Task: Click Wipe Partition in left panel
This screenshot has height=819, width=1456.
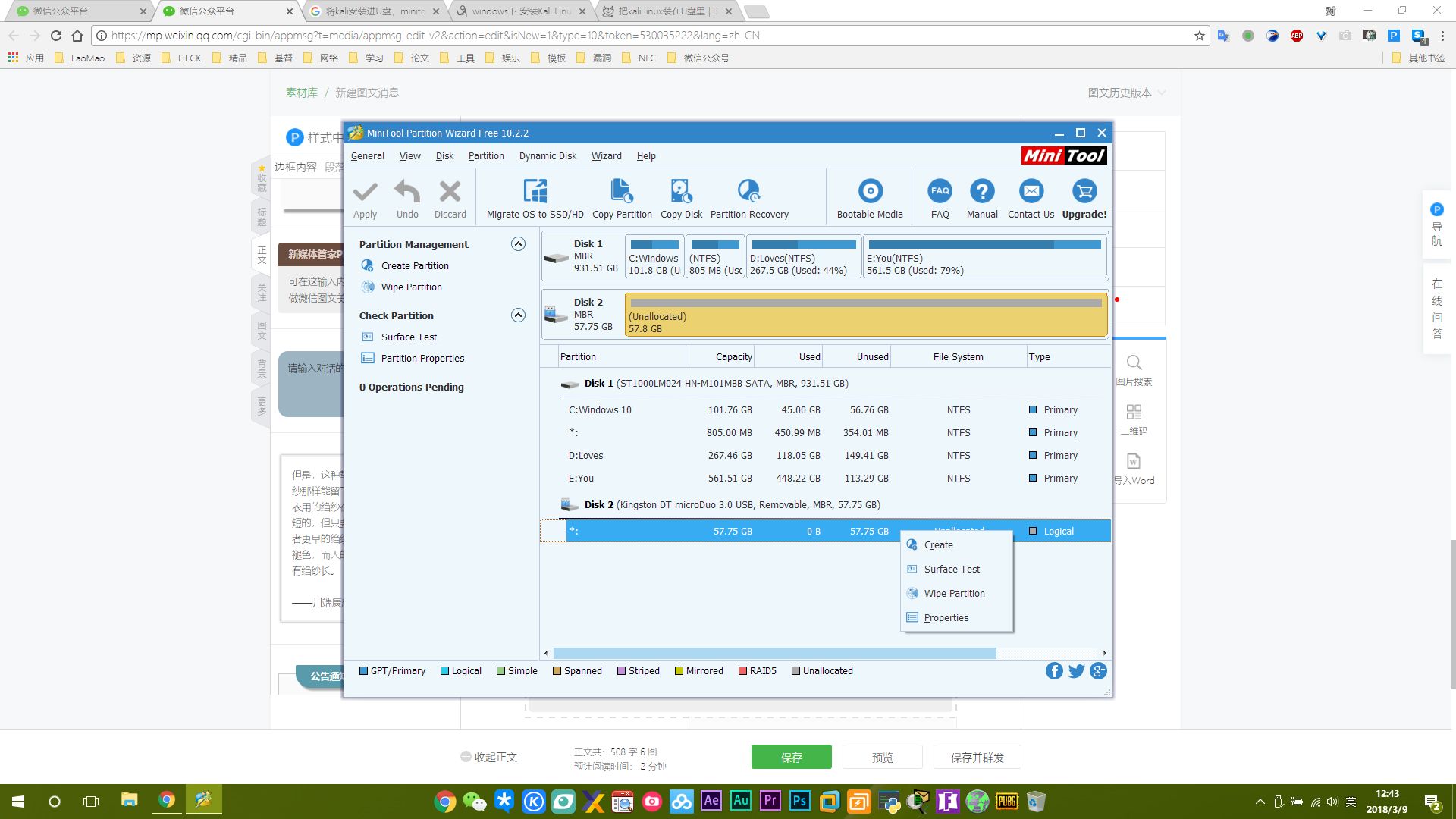Action: (411, 287)
